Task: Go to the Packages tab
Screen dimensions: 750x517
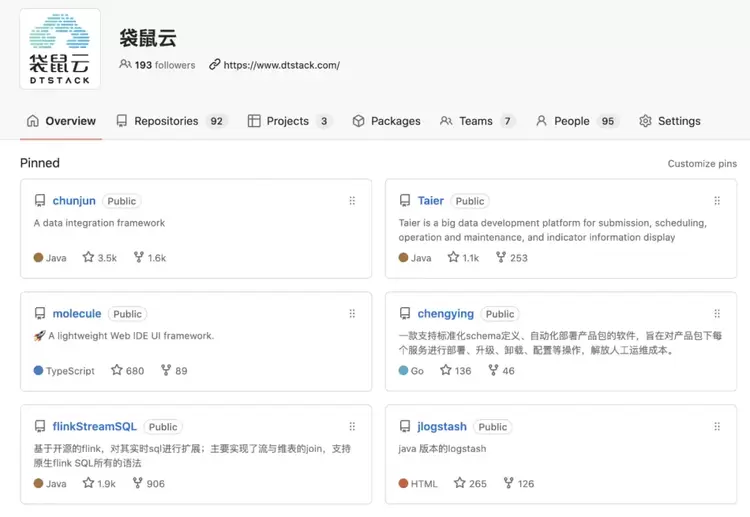Action: 386,121
